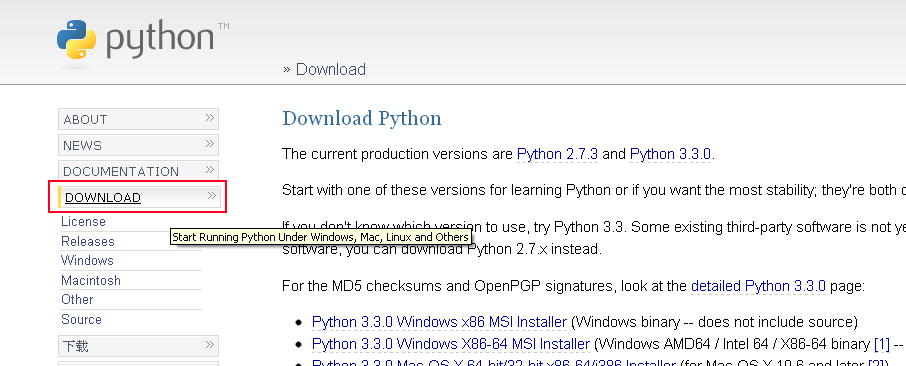Screen dimensions: 906x366
Task: Open the DOCUMENTATION menu item
Action: pos(139,171)
